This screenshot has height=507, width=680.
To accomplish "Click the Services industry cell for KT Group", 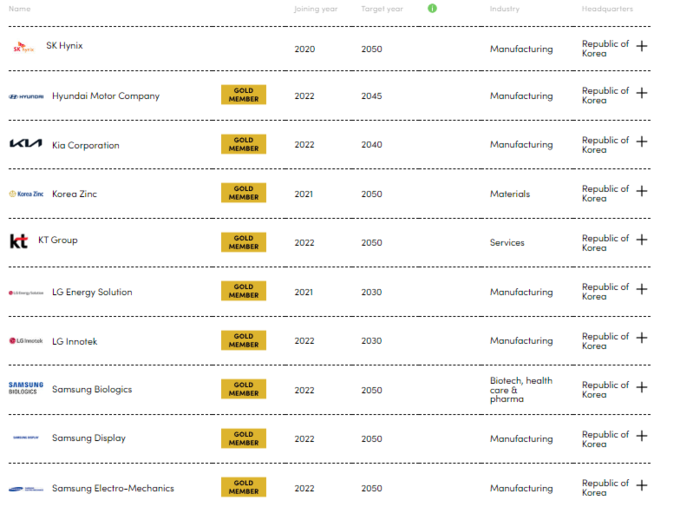I will (x=507, y=242).
